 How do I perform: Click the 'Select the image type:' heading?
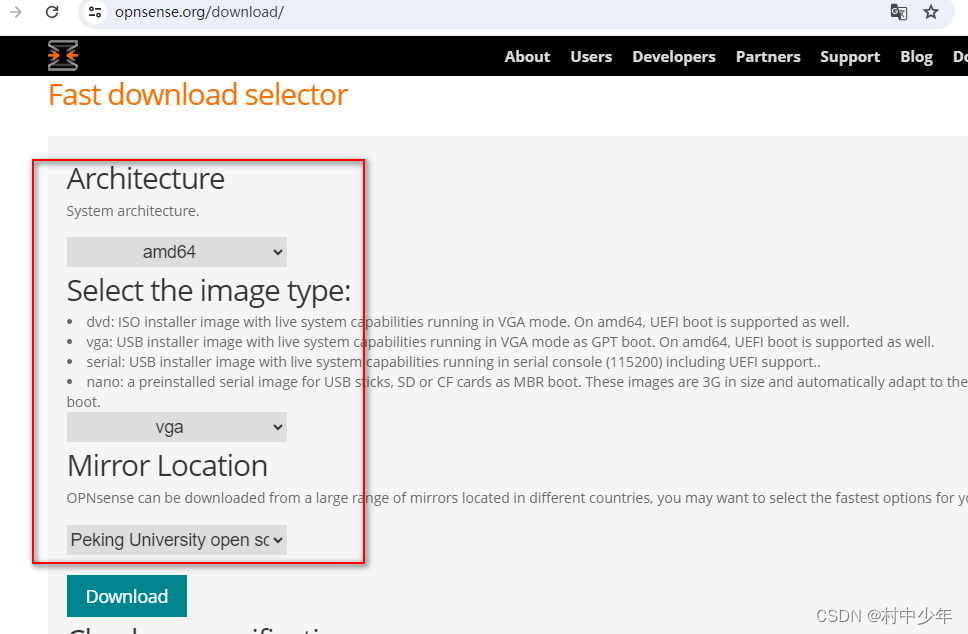click(209, 291)
